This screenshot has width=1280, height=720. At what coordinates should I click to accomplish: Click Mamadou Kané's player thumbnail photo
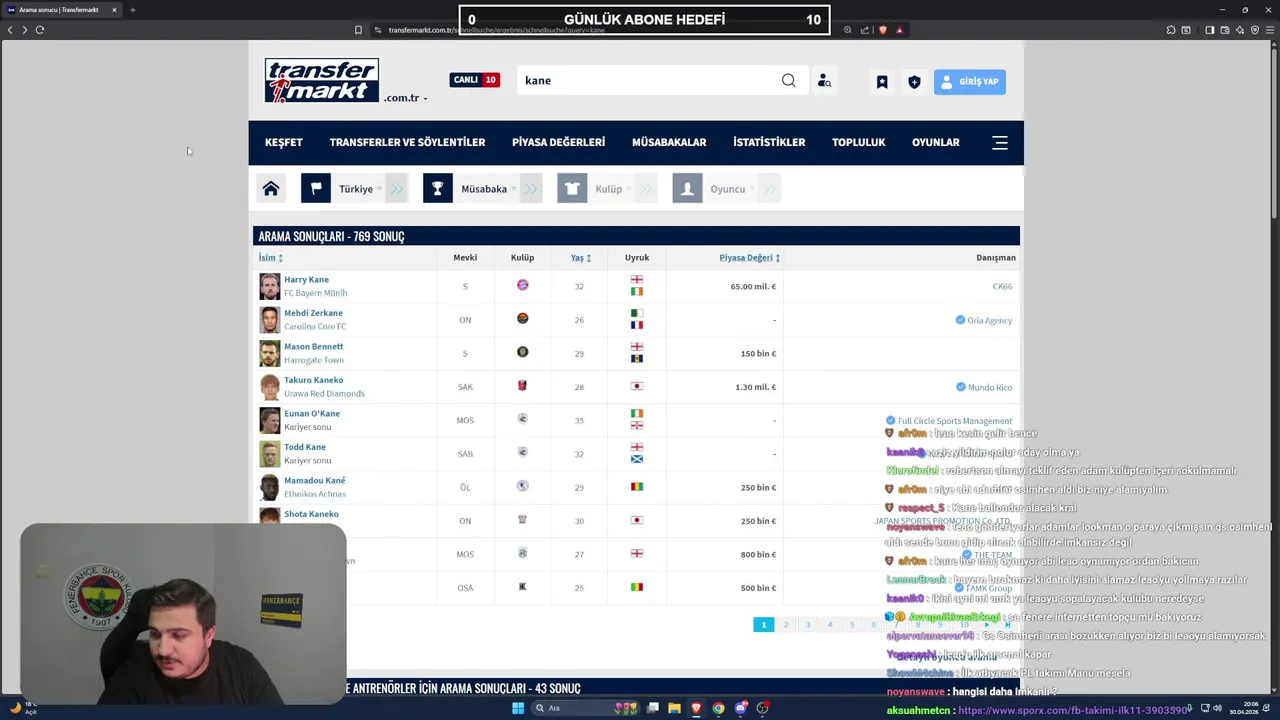pos(270,487)
